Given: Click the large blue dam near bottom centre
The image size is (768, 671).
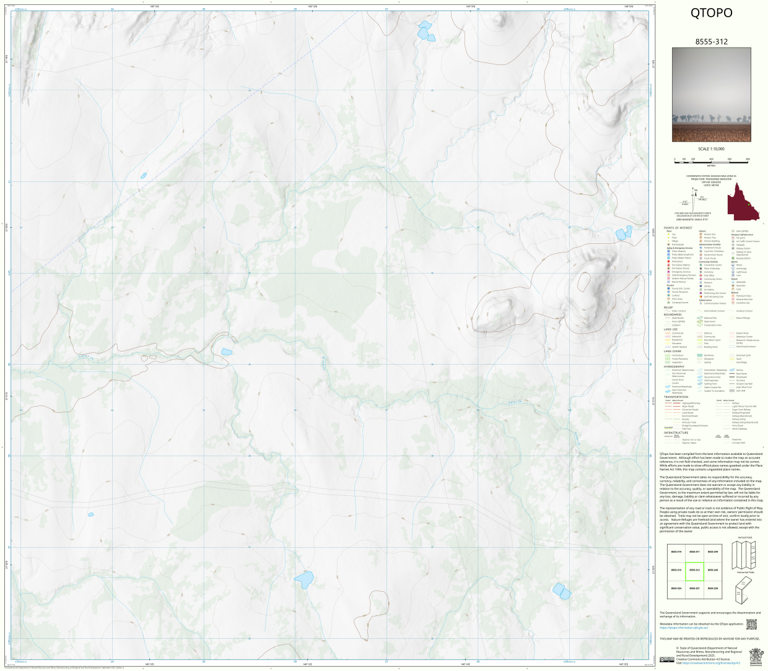Looking at the screenshot, I should 304,579.
